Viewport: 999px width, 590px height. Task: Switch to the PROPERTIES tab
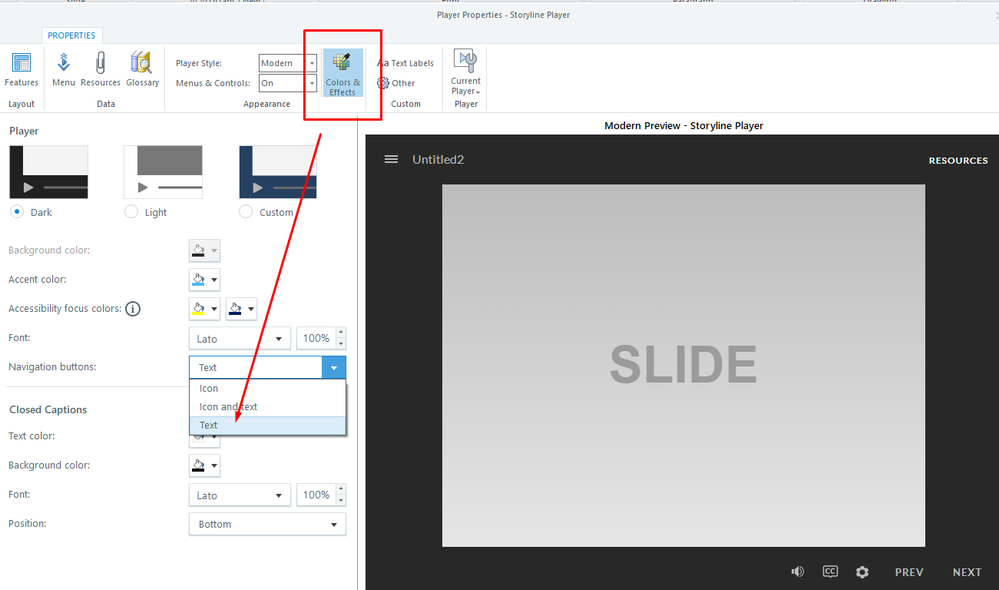(71, 36)
